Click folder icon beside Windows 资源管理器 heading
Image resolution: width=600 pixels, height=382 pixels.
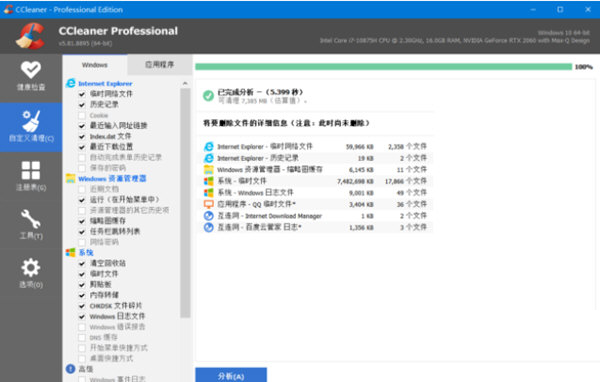point(70,178)
